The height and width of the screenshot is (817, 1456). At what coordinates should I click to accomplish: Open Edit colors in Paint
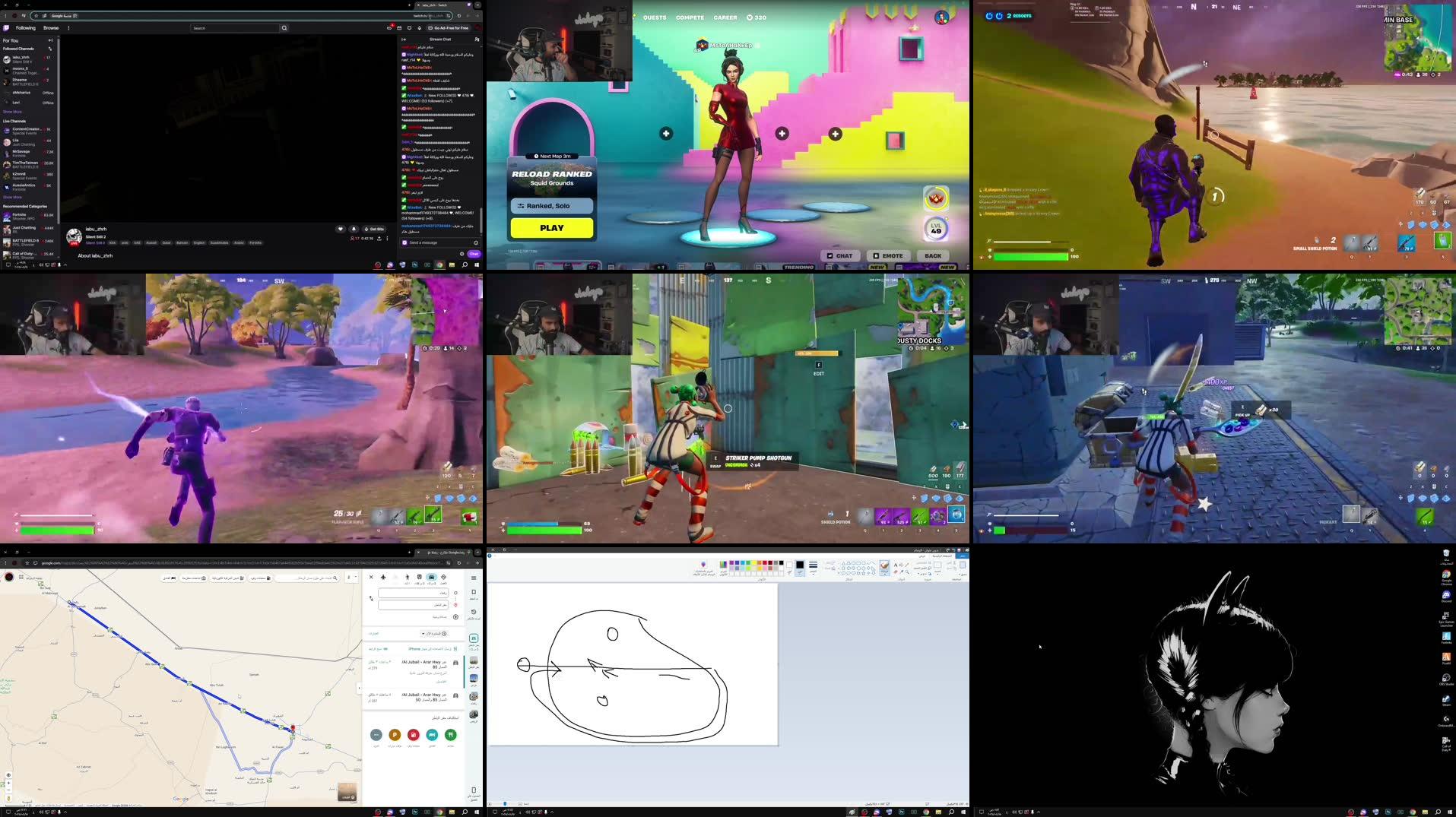point(724,568)
